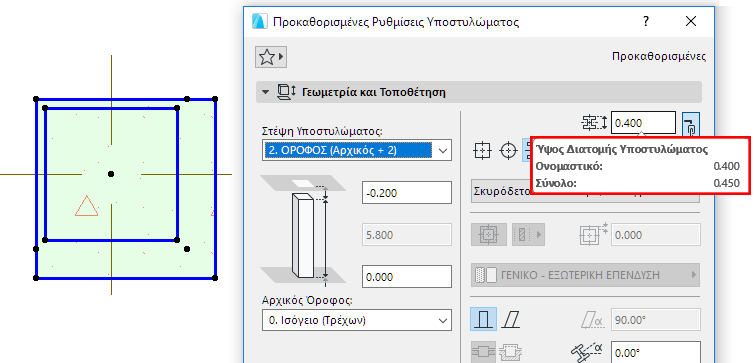Open the Στέψη Υποστυλώματος story dropdown

tap(357, 151)
